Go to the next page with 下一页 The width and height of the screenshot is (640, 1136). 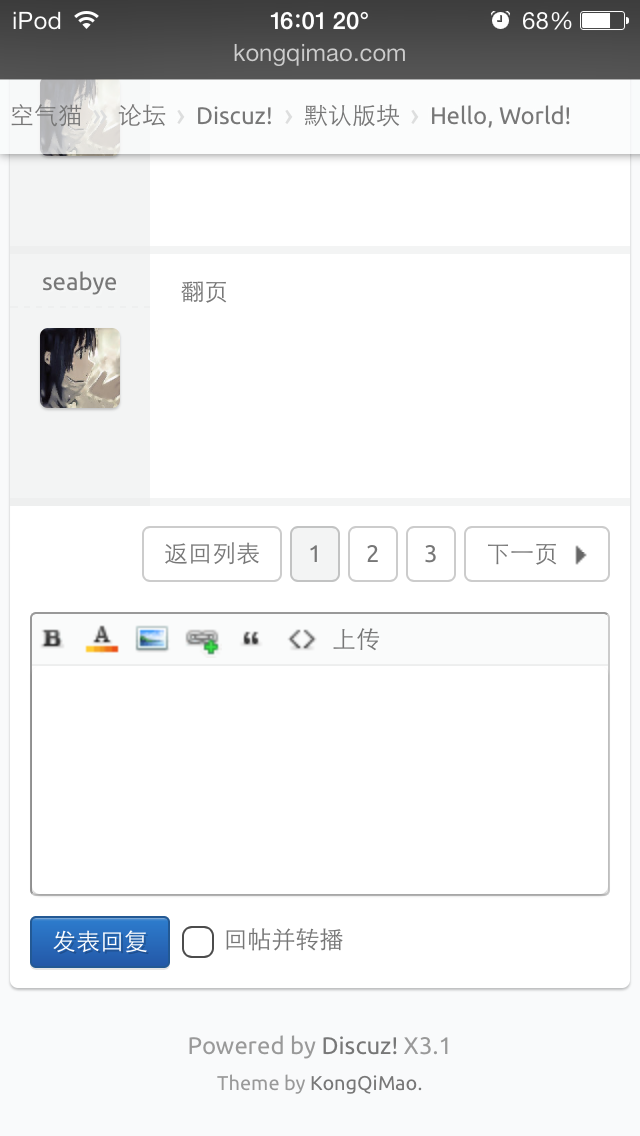[536, 554]
